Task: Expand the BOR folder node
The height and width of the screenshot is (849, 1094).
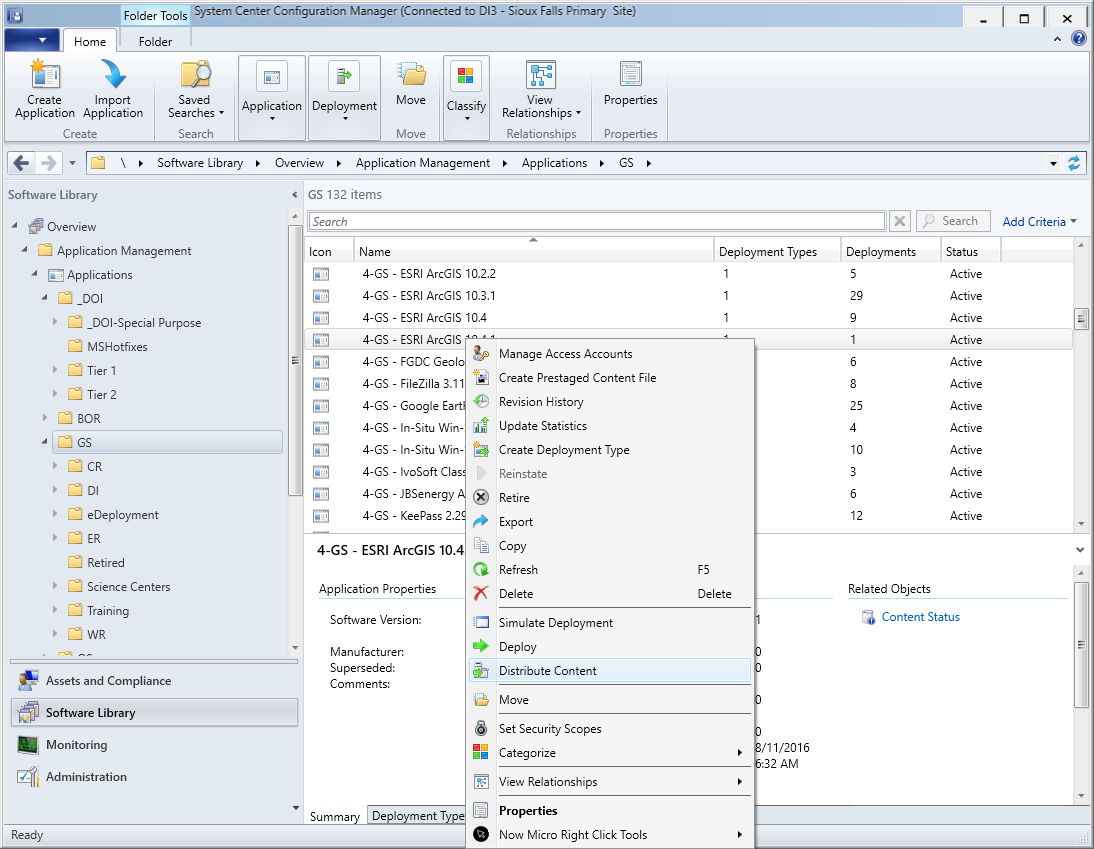Action: click(x=45, y=418)
